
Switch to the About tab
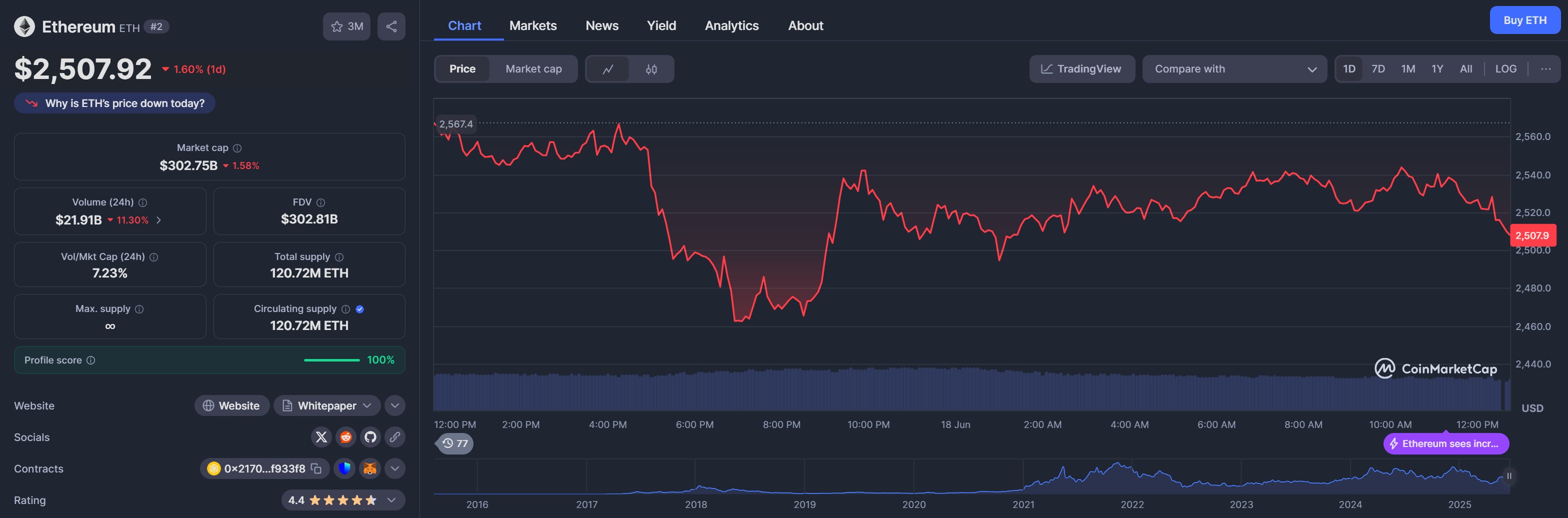[x=805, y=25]
